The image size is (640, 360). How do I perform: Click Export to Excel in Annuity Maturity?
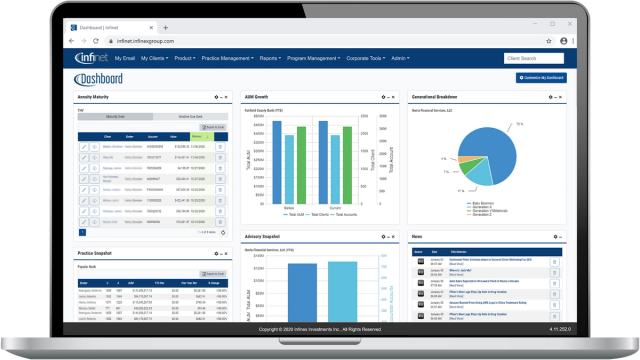213,127
